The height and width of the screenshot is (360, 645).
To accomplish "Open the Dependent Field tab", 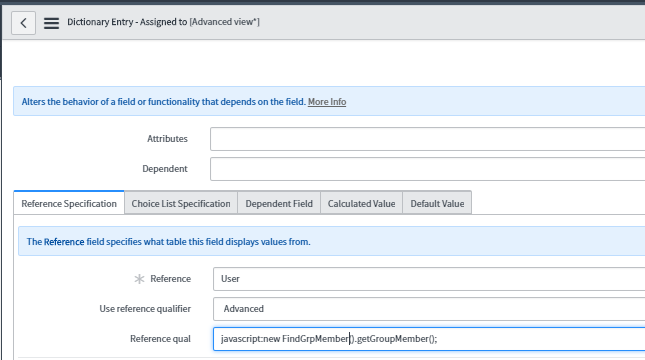I will tap(279, 203).
